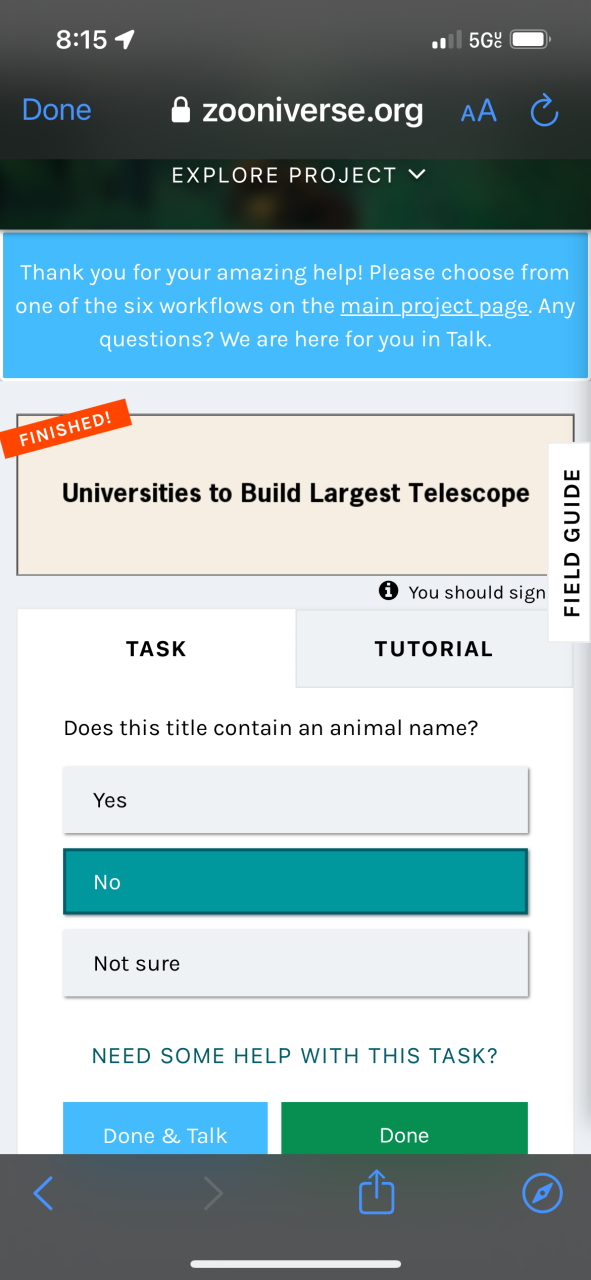The image size is (591, 1280).
Task: Expand Need Some Help With This Task
Action: coord(295,1056)
